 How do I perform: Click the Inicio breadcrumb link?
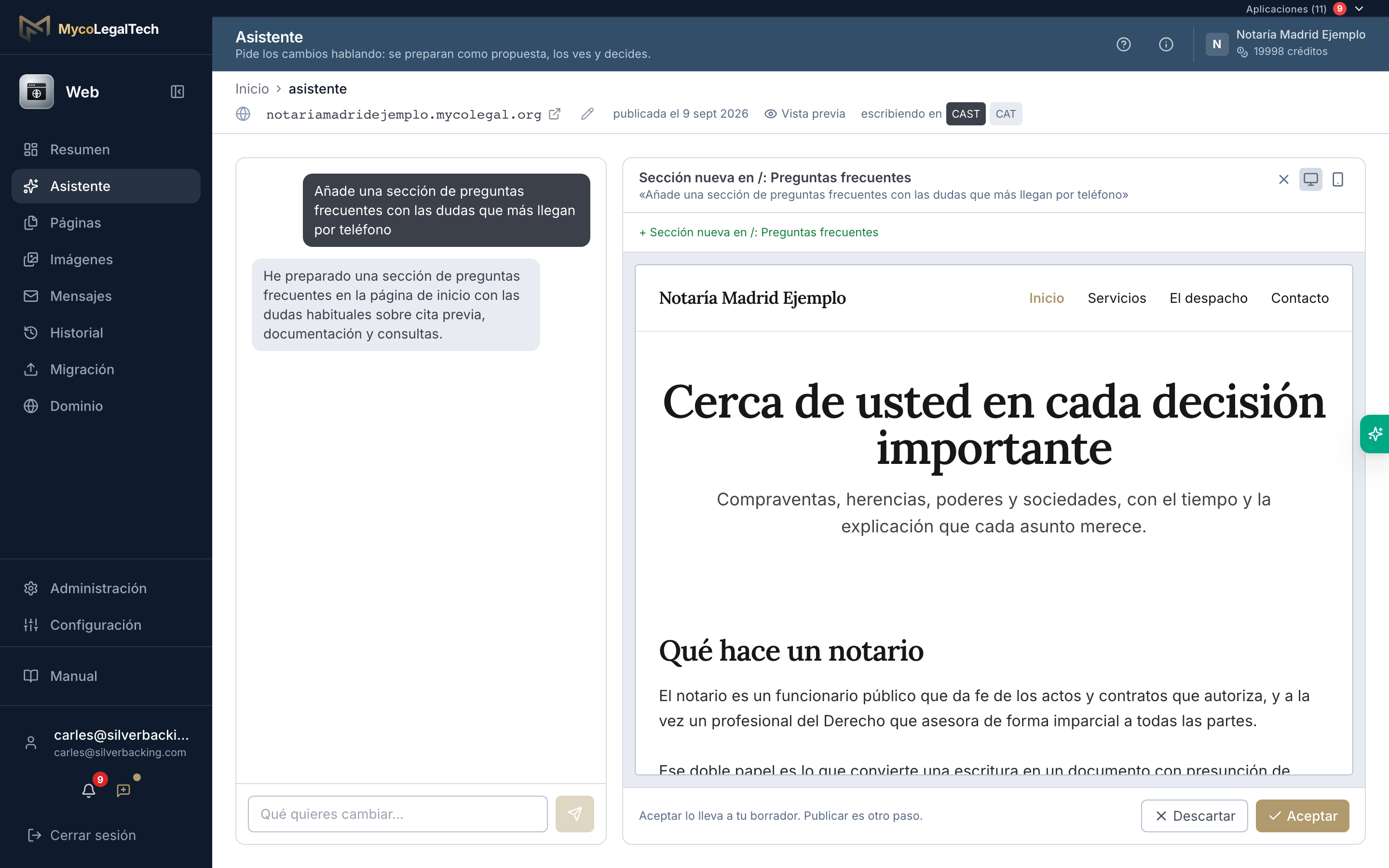(x=252, y=89)
